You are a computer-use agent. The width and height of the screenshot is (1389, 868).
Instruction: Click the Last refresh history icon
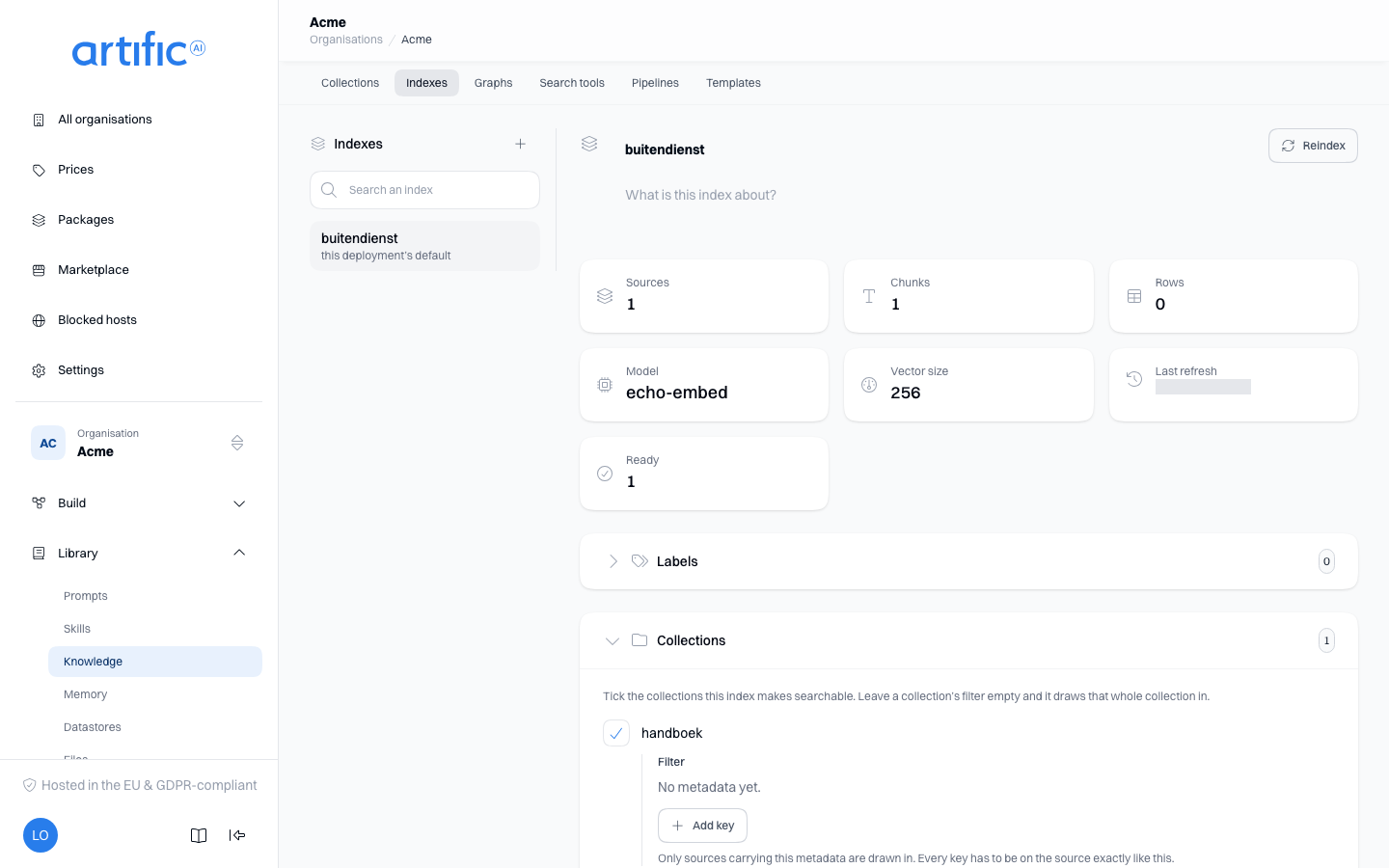click(1134, 379)
